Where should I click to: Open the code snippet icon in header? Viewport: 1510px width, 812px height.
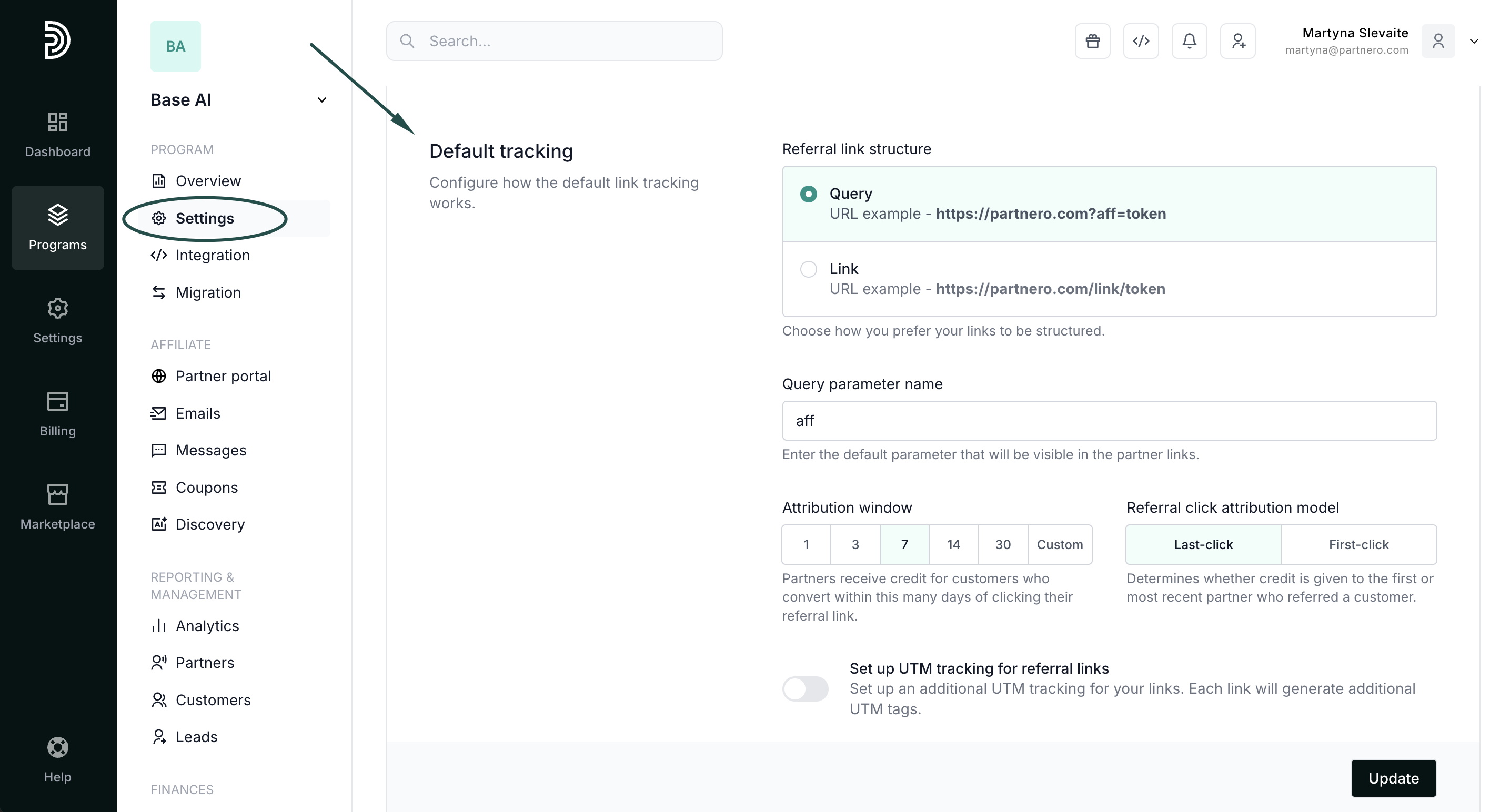1141,41
